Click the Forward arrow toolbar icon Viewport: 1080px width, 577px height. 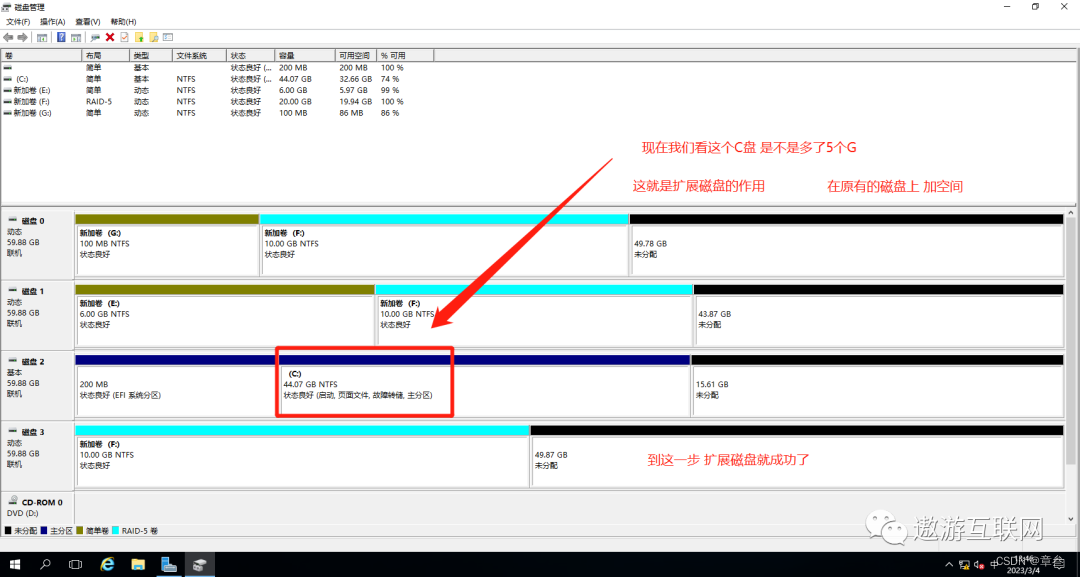click(23, 37)
